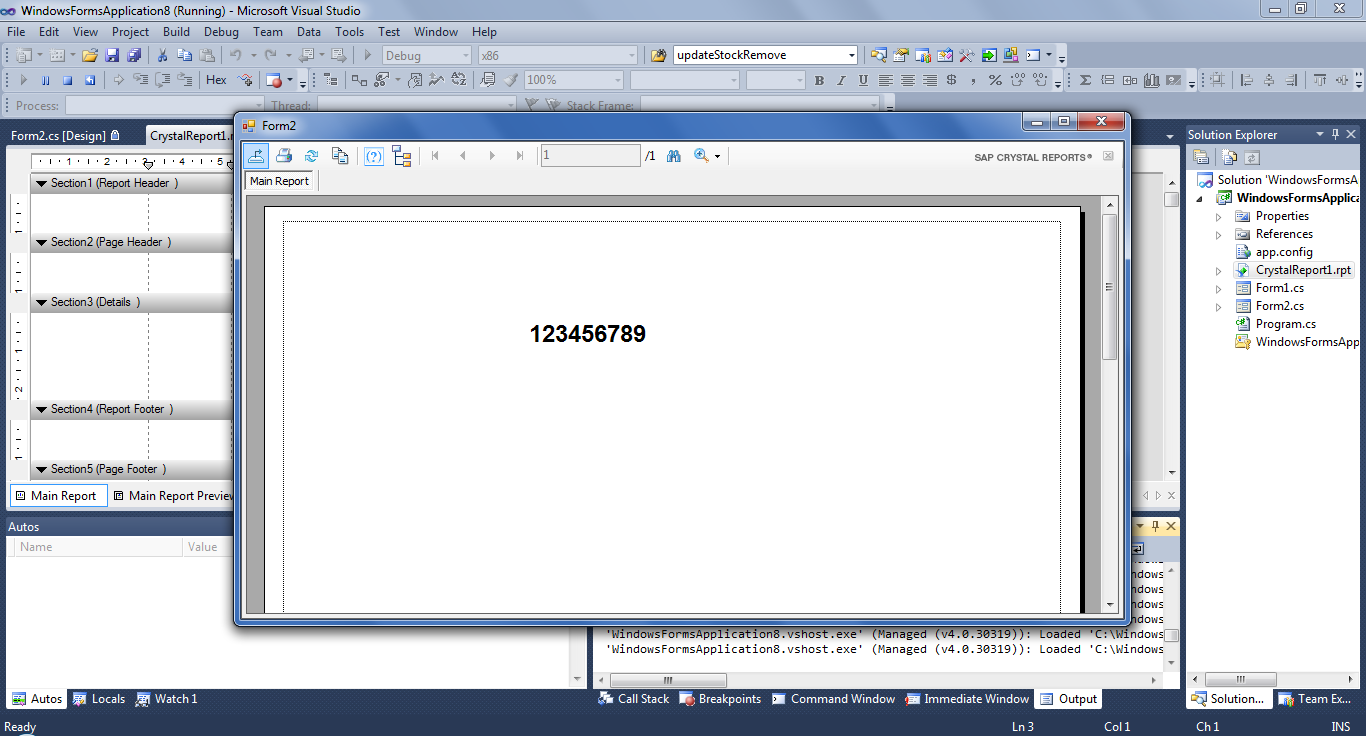Screen dimensions: 1366x736
Task: Go to first page in report viewer
Action: 435,155
